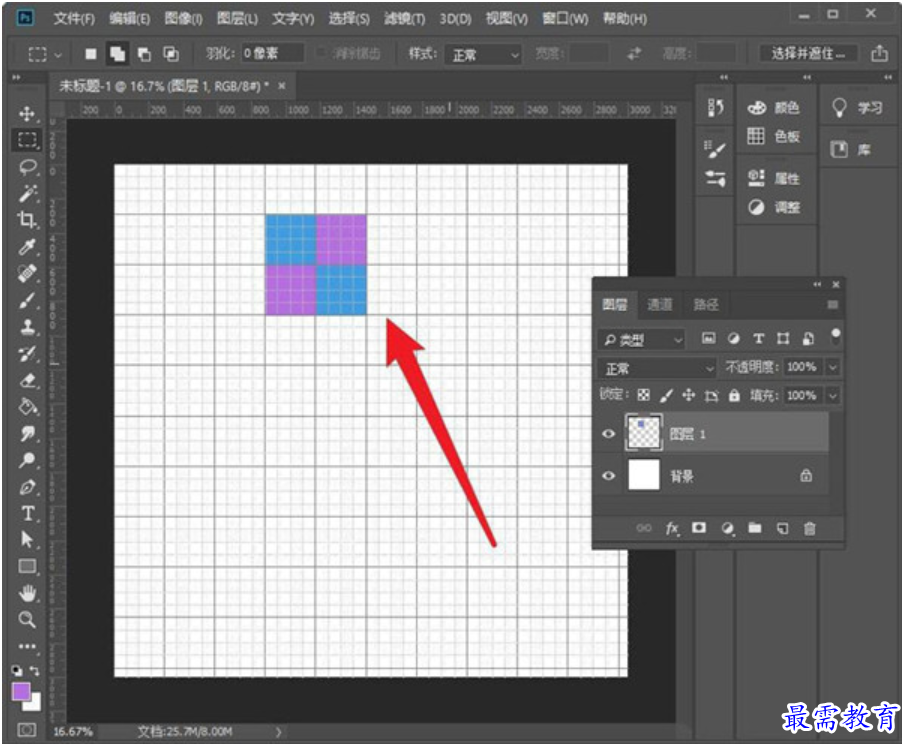Open layer filter 类型 dropdown

(x=641, y=340)
